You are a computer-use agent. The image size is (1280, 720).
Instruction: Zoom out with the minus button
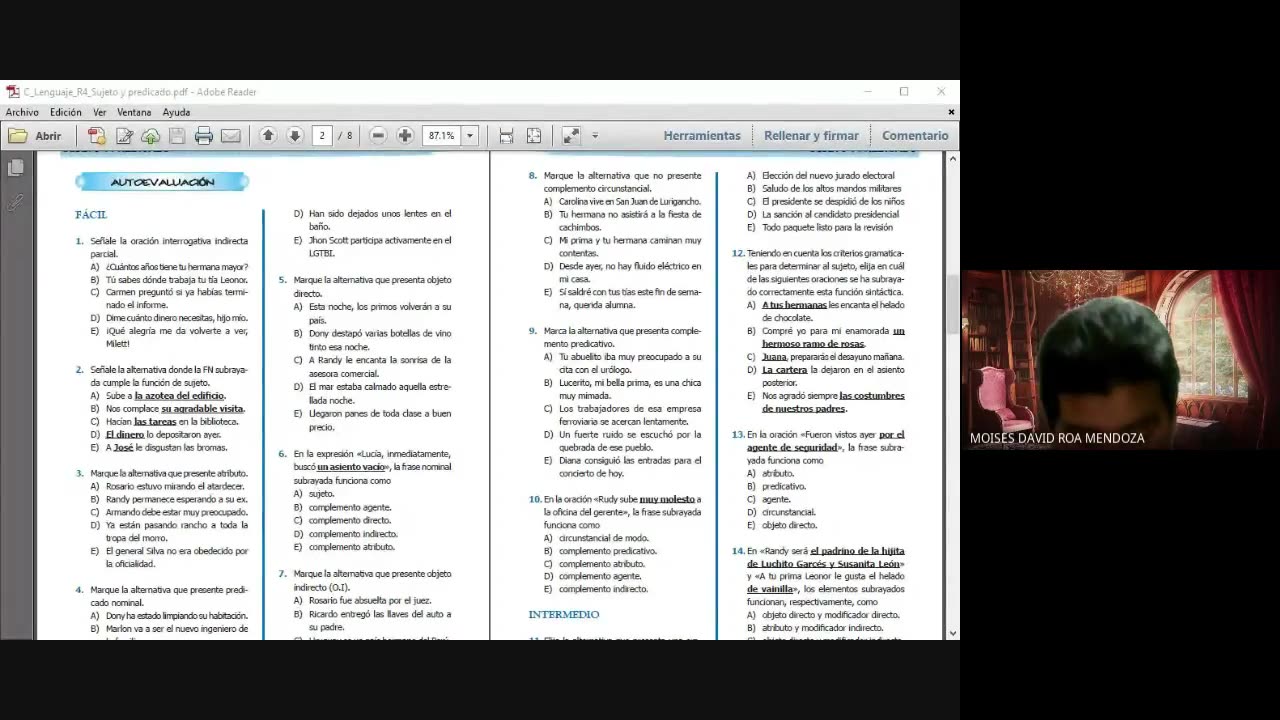coord(378,136)
